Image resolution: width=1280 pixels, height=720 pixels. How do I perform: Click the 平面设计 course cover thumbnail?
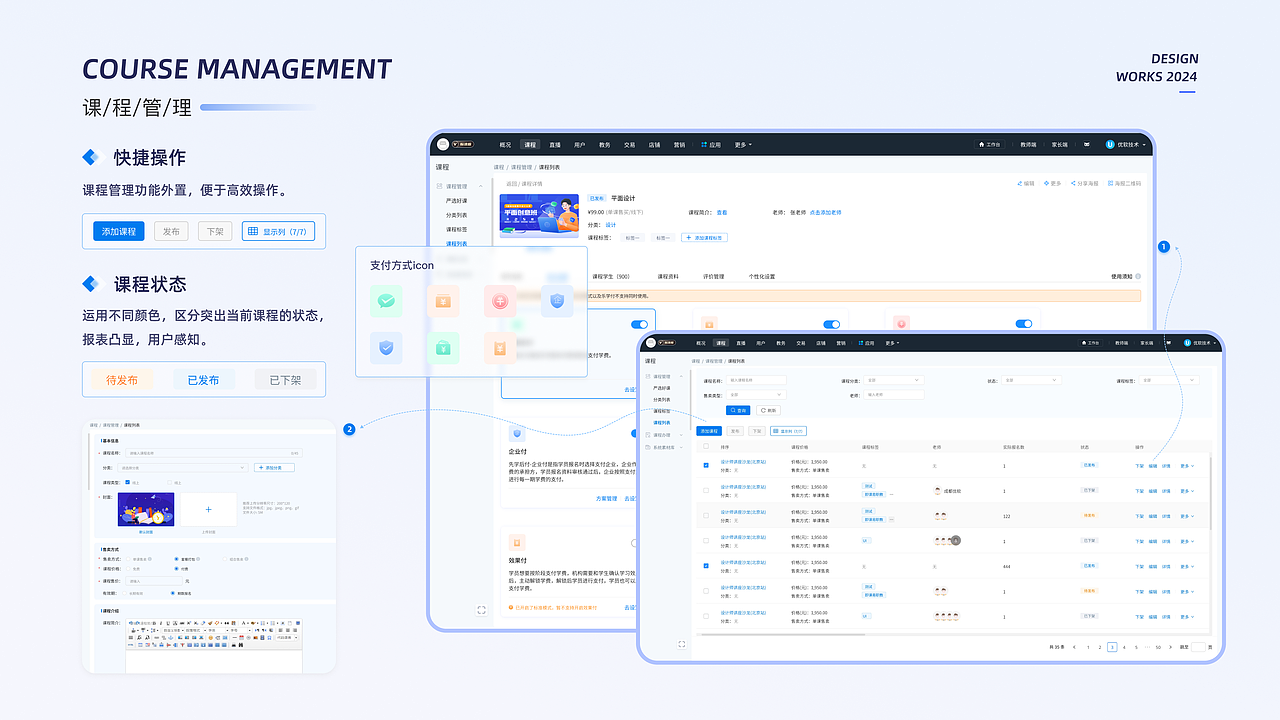pyautogui.click(x=539, y=215)
